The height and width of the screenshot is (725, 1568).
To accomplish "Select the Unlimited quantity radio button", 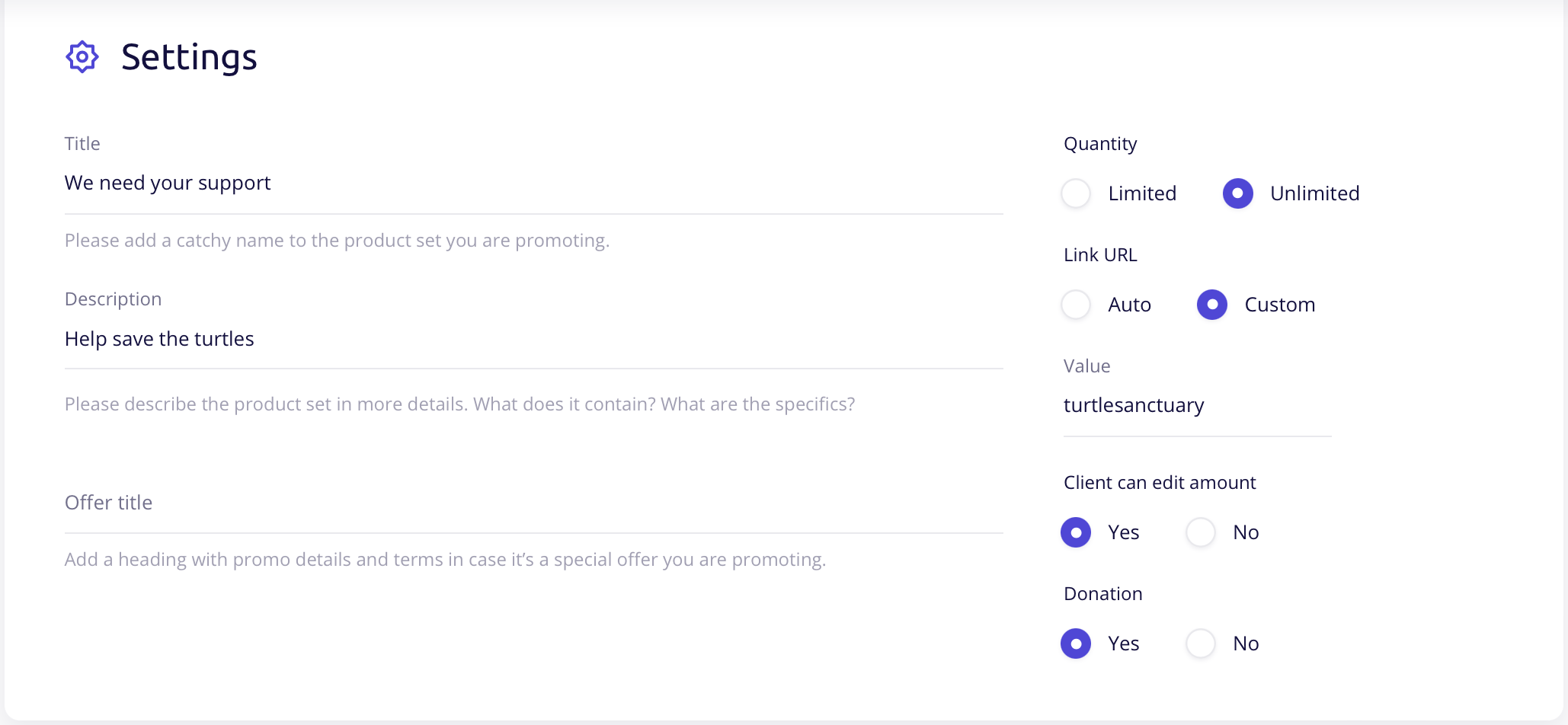I will point(1238,193).
